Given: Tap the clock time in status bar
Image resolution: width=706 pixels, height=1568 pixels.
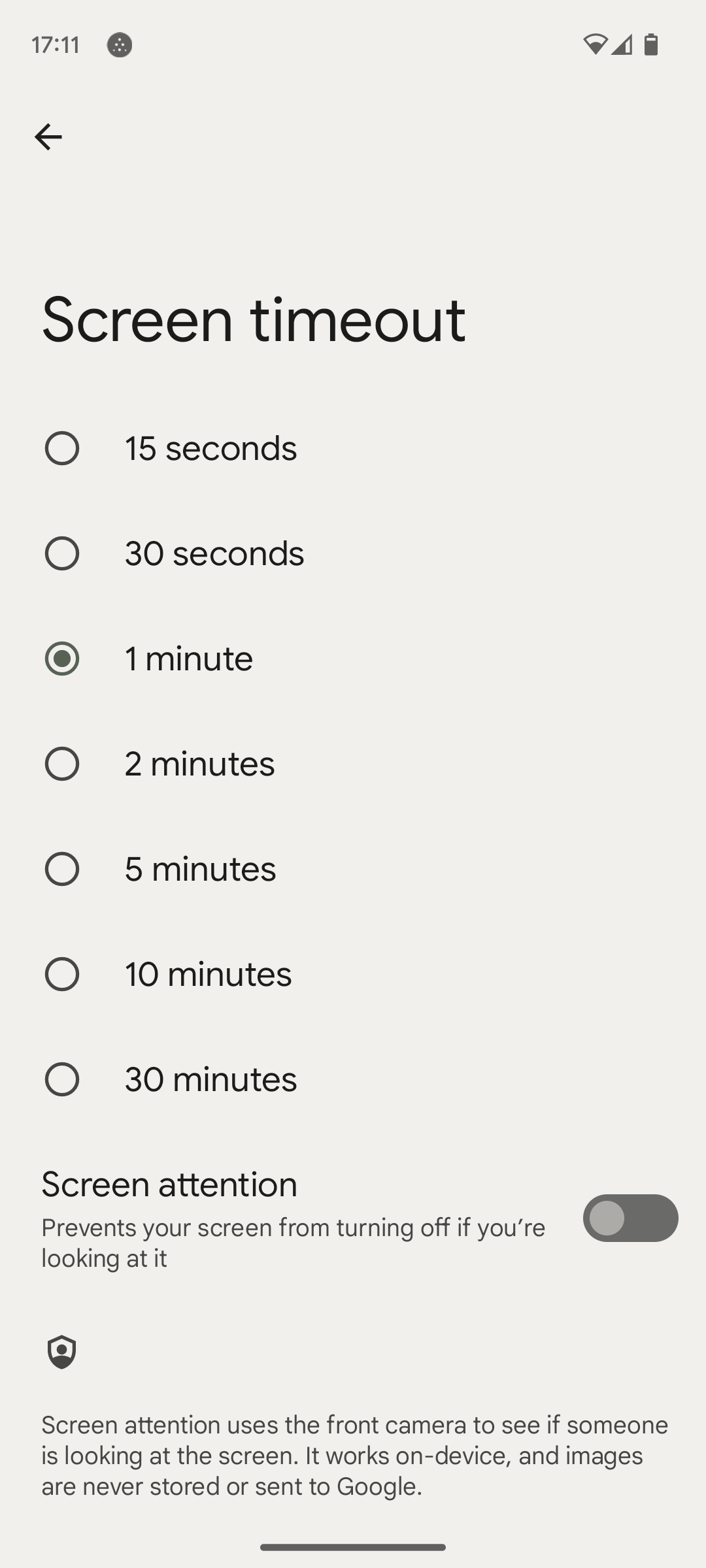Looking at the screenshot, I should [56, 45].
